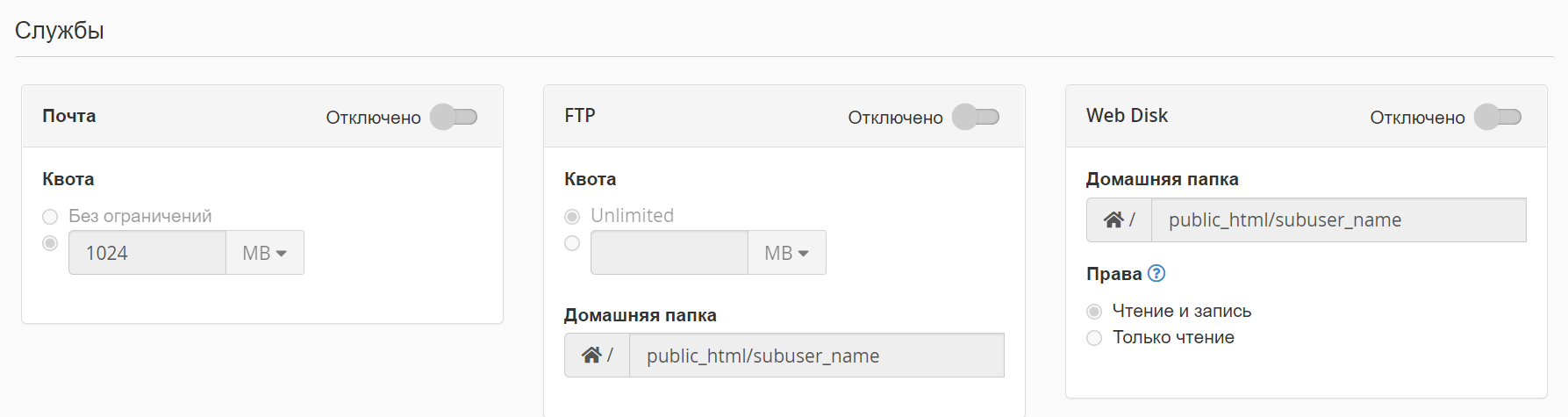1568x417 pixels.
Task: Open the MB unit dropdown for mail quota
Action: 265,253
